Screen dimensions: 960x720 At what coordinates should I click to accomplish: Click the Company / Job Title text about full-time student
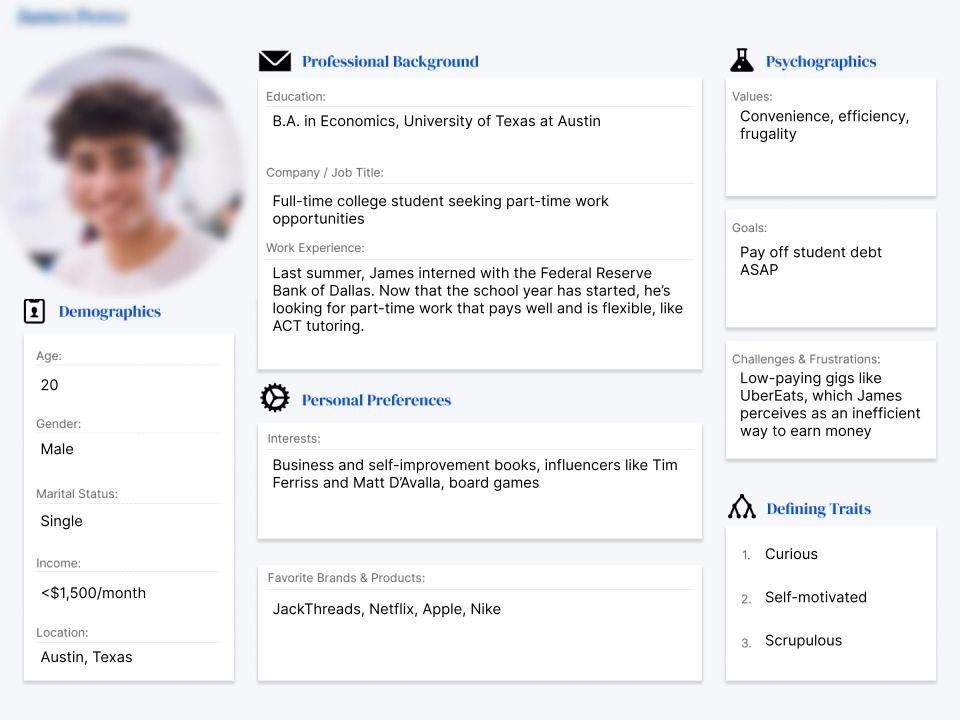[x=440, y=210]
